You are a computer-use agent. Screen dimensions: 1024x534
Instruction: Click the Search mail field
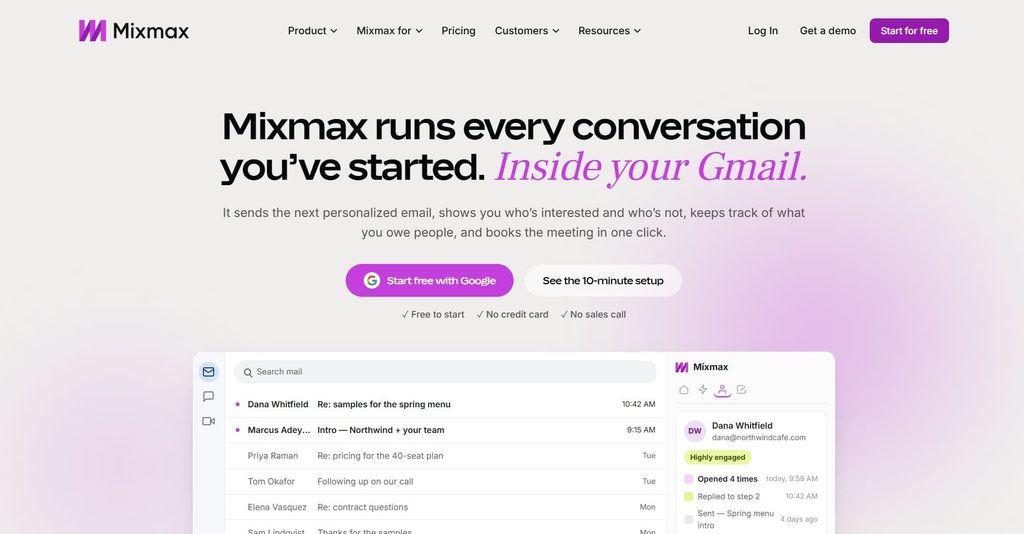click(445, 372)
